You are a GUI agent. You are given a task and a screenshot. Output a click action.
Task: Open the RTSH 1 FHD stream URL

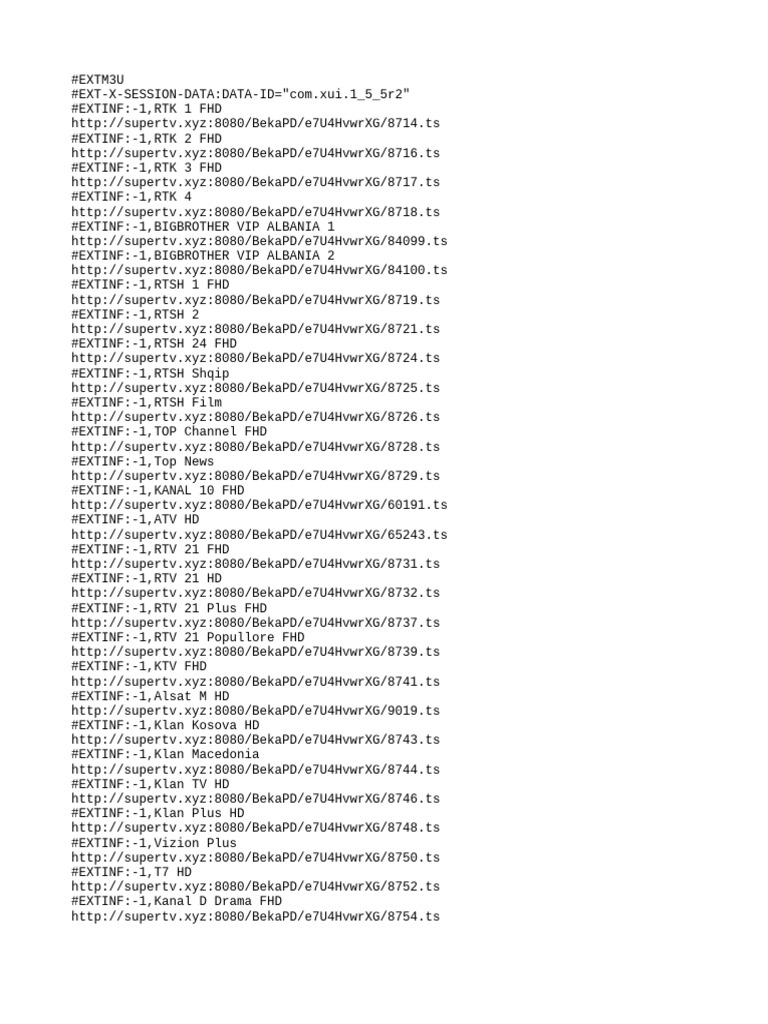point(255,300)
